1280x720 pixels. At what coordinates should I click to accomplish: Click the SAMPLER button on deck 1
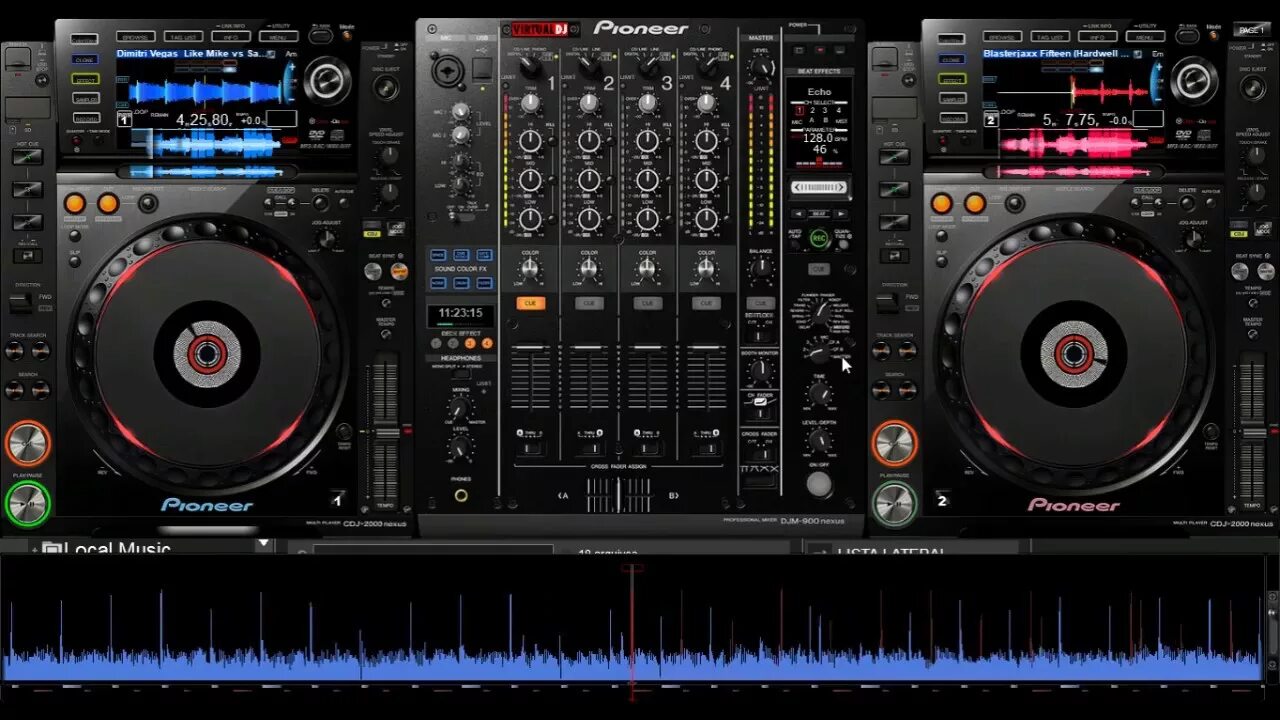click(x=84, y=98)
